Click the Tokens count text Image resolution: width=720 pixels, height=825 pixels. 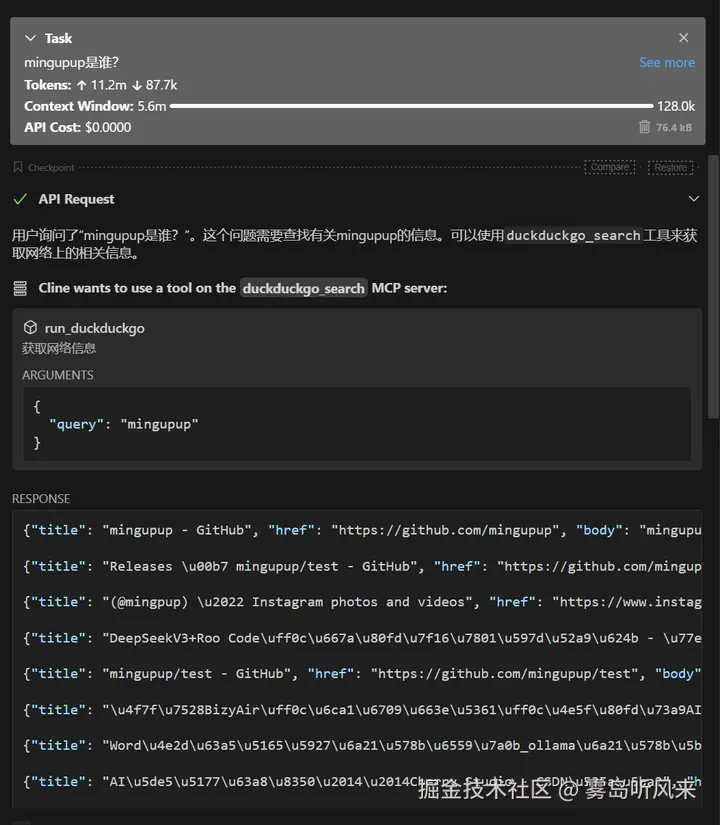[101, 85]
